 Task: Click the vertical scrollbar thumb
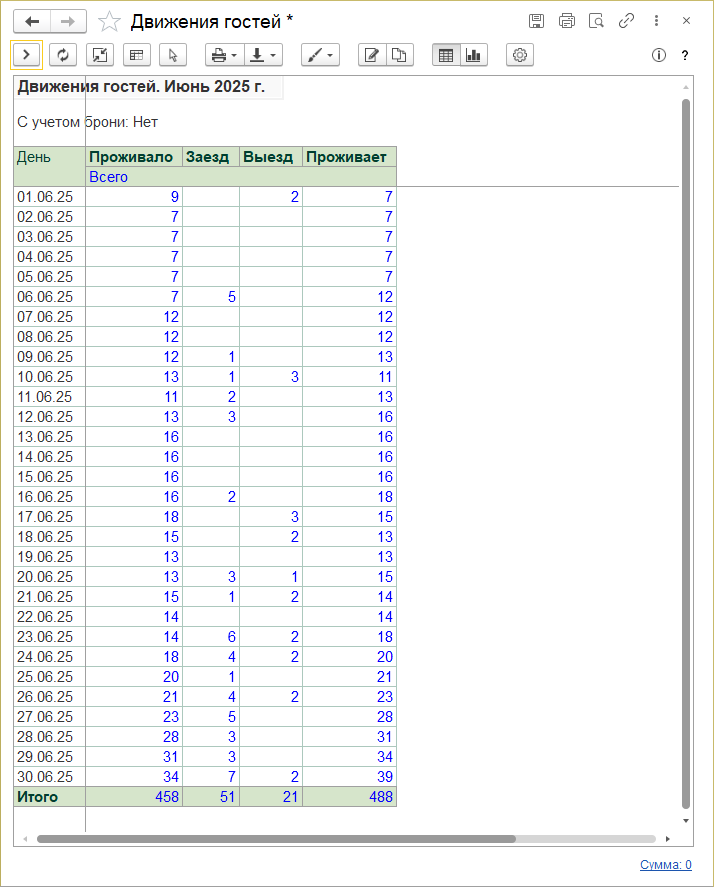click(686, 454)
